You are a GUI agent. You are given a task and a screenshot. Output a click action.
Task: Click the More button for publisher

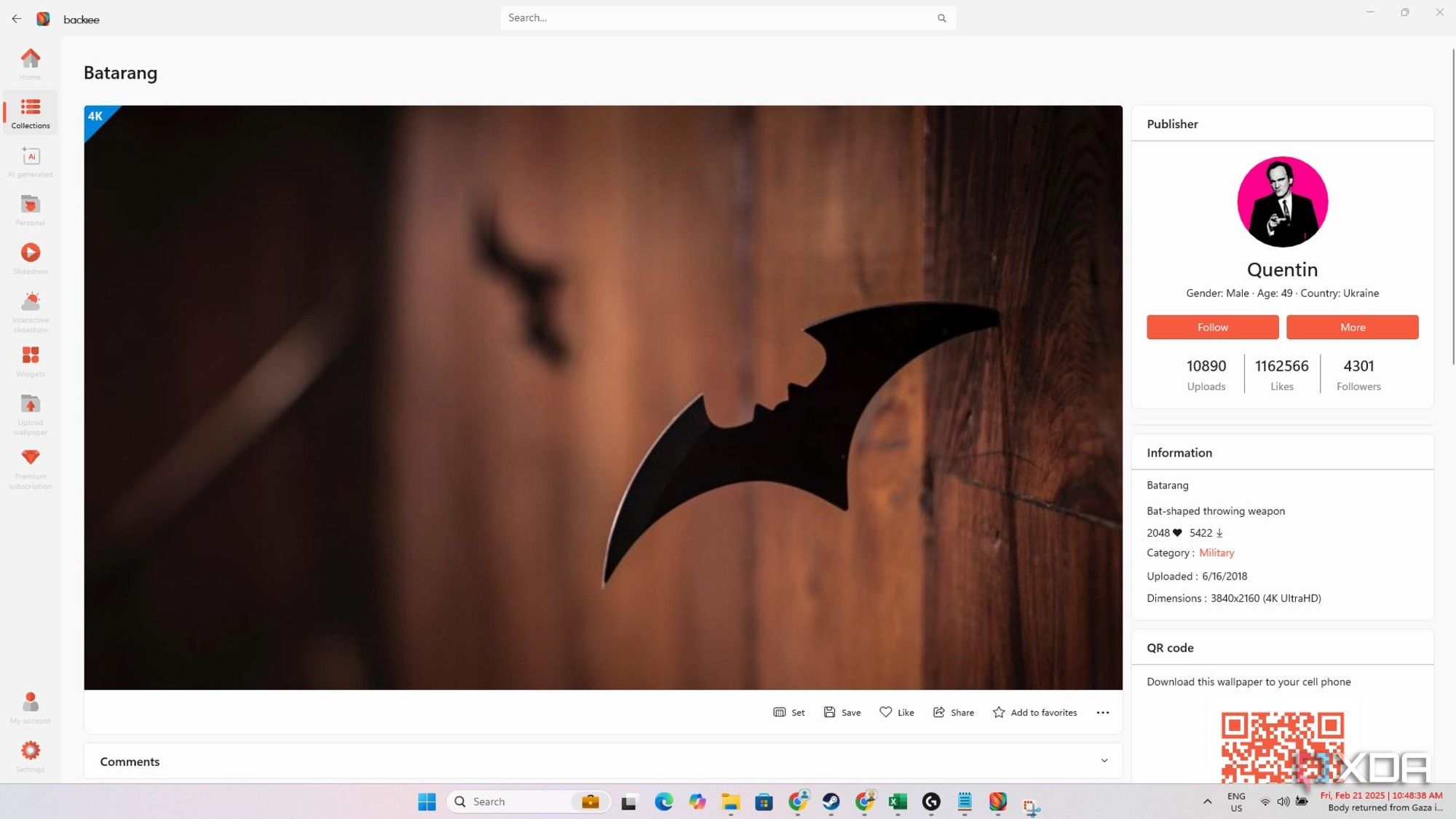point(1352,327)
